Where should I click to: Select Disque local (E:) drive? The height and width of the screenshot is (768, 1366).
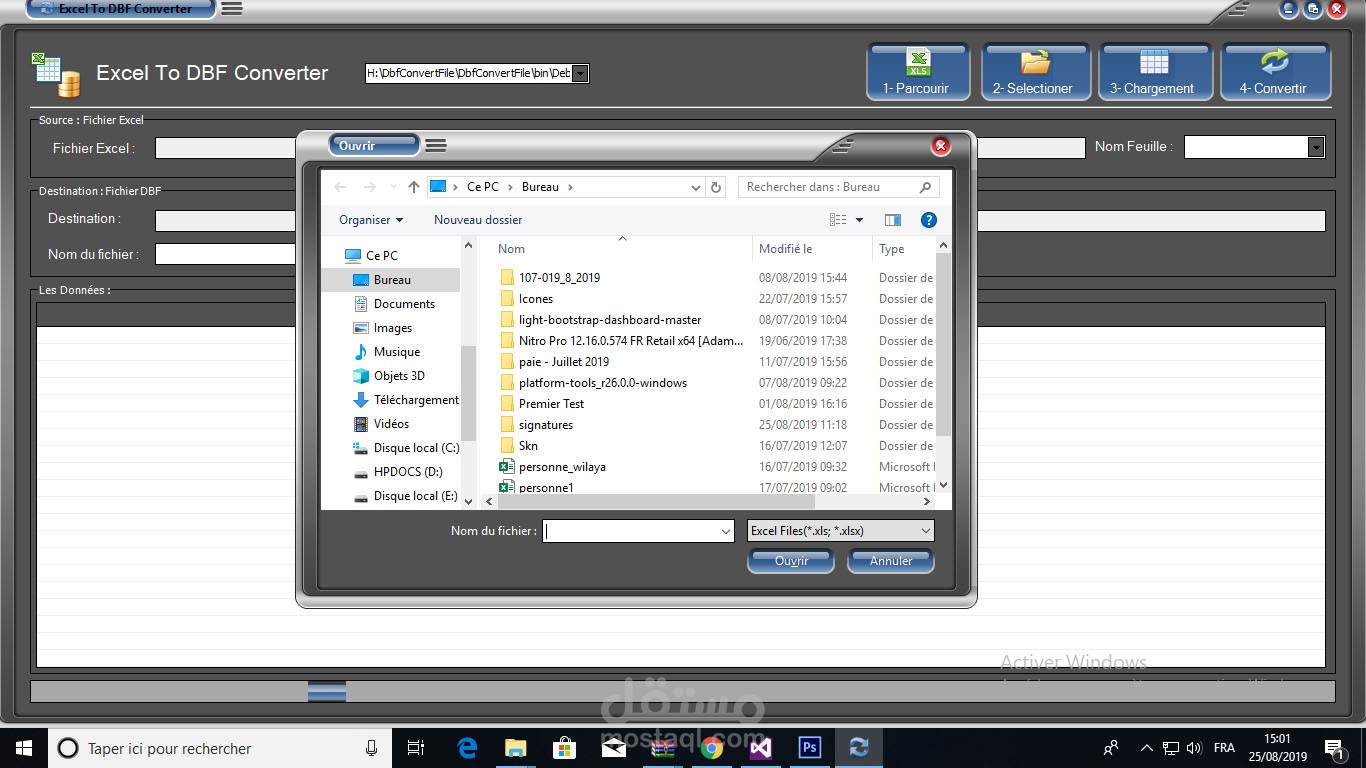click(405, 496)
